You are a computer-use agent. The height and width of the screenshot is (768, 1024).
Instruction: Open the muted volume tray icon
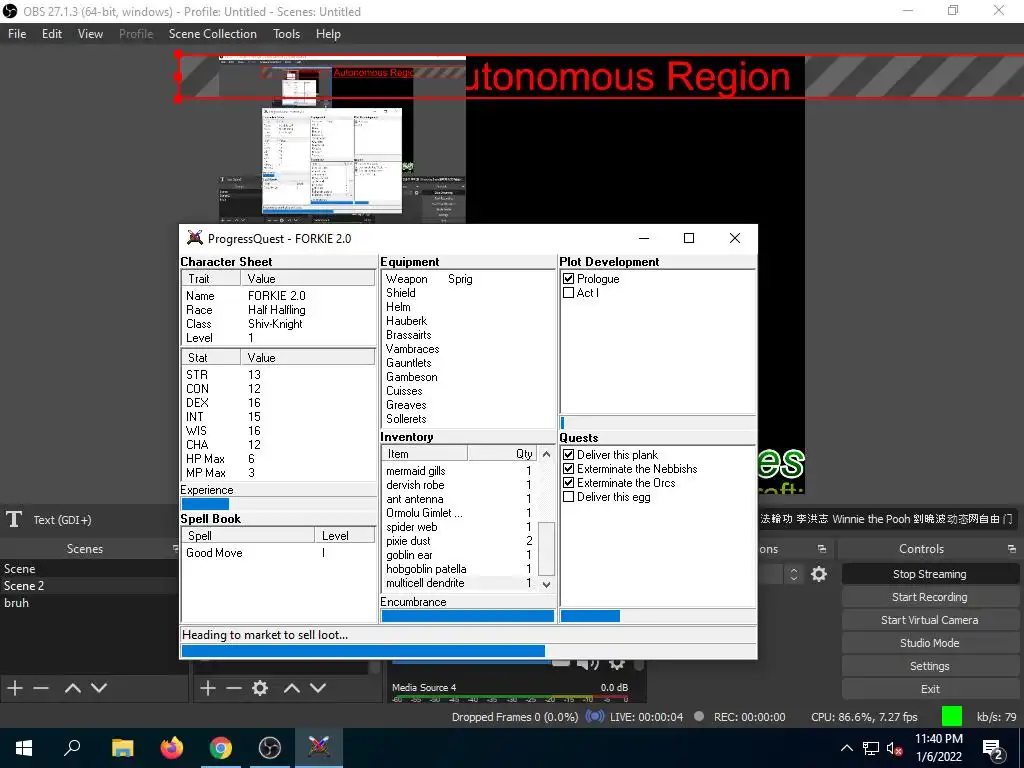coord(895,748)
